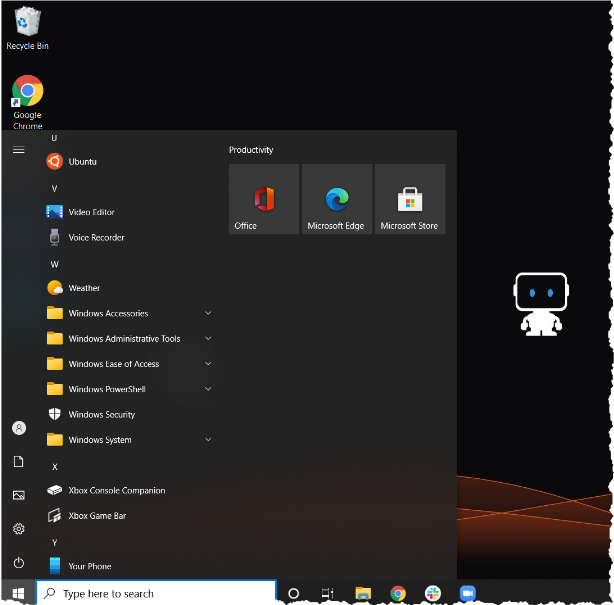Image resolution: width=614 pixels, height=605 pixels.
Task: Launch the Video Editor app
Action: (x=91, y=212)
